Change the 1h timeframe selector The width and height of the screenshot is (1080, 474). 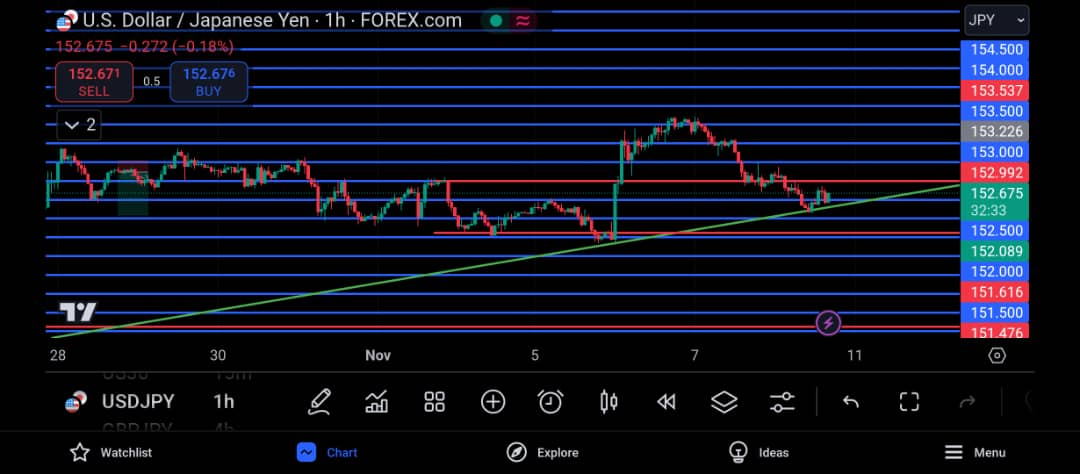coord(224,402)
